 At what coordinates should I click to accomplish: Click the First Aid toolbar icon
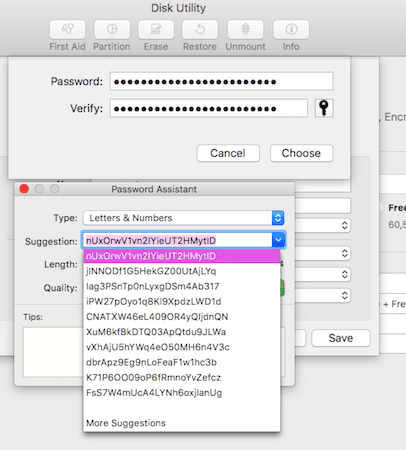point(67,30)
